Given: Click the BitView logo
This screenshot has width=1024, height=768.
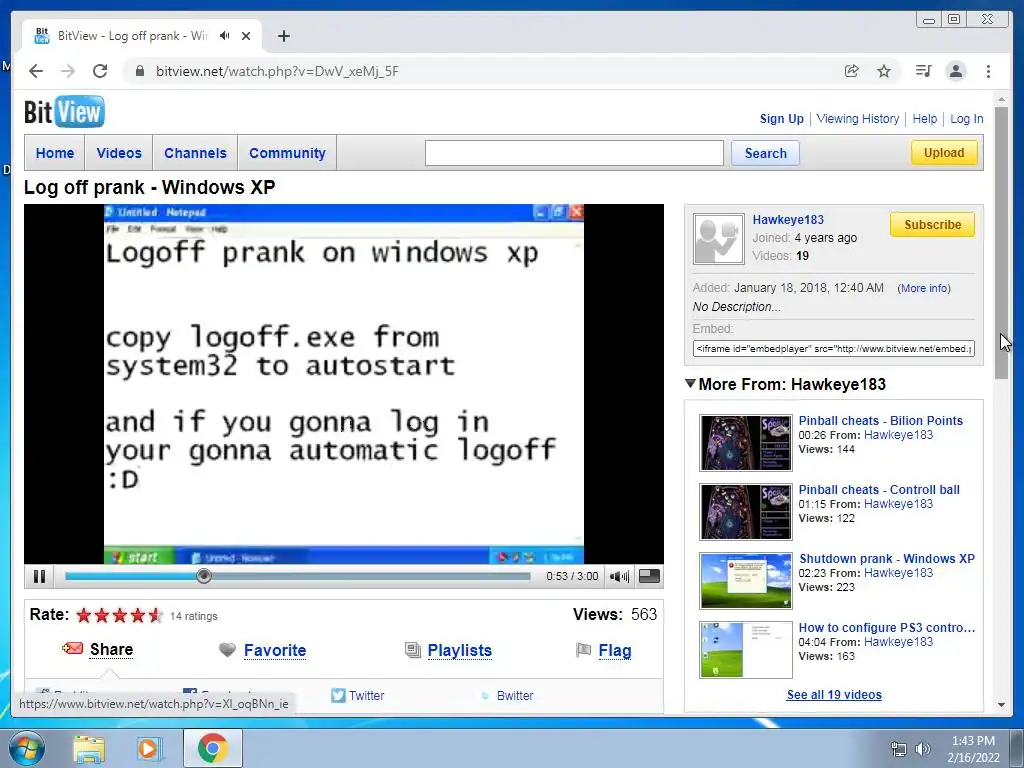Looking at the screenshot, I should (x=64, y=112).
